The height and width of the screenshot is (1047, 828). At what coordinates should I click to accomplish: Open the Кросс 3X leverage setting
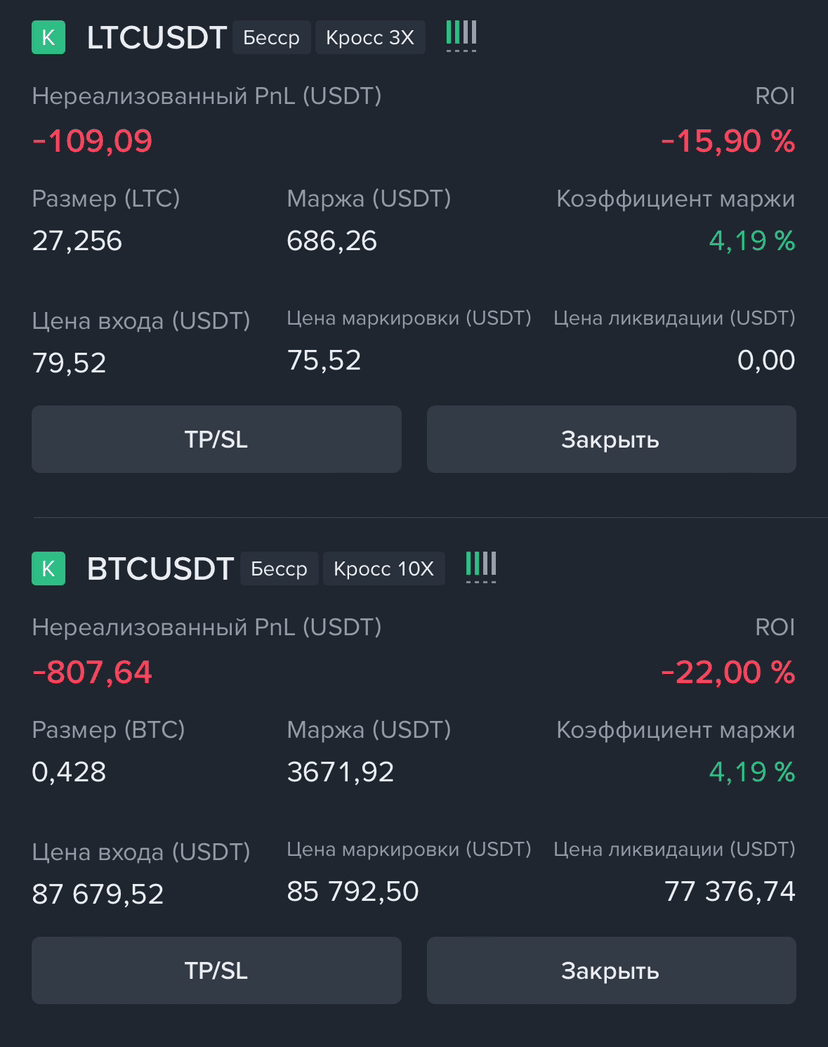click(x=370, y=37)
